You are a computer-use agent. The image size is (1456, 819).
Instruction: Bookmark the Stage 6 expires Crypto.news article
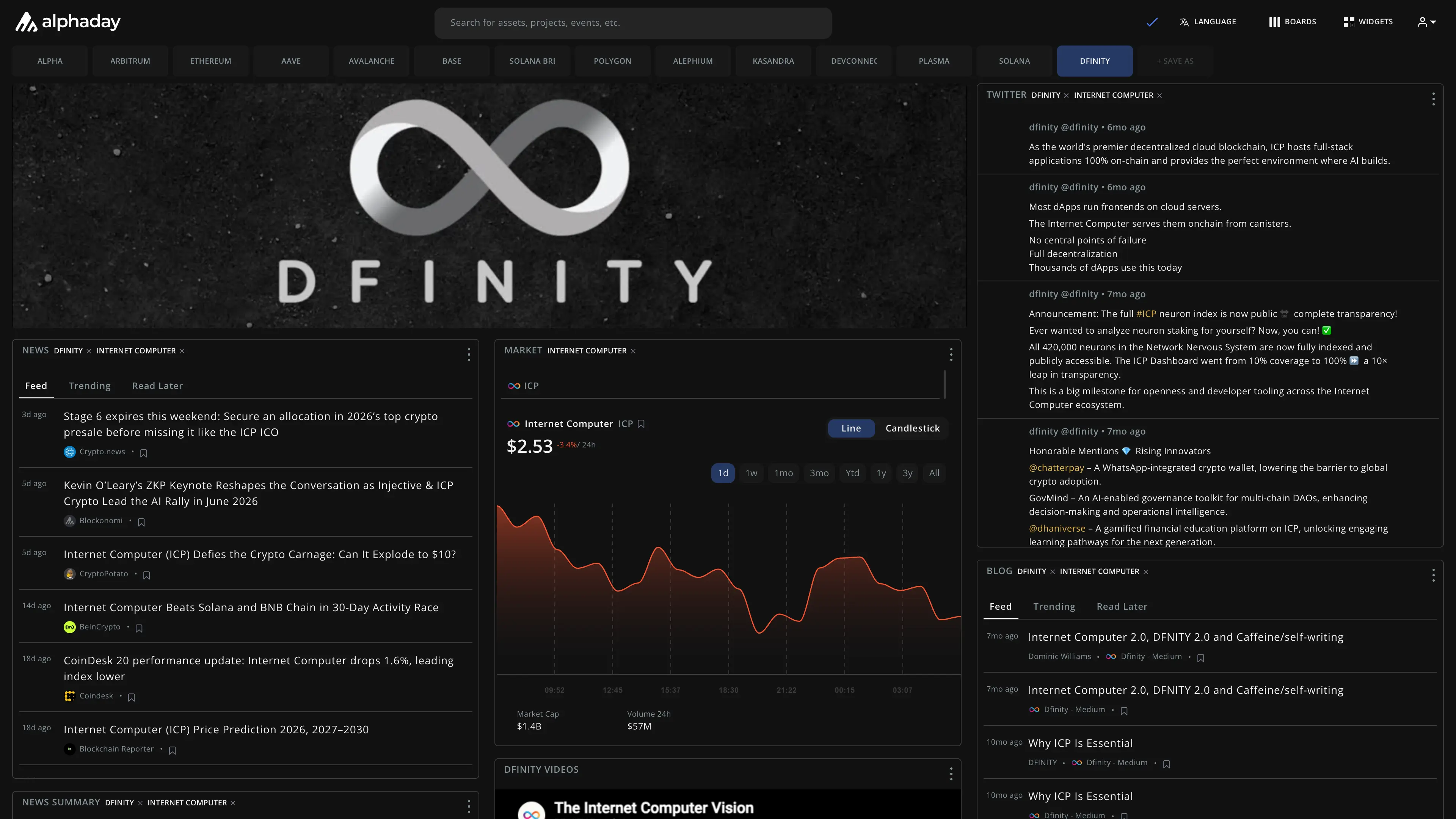click(144, 453)
